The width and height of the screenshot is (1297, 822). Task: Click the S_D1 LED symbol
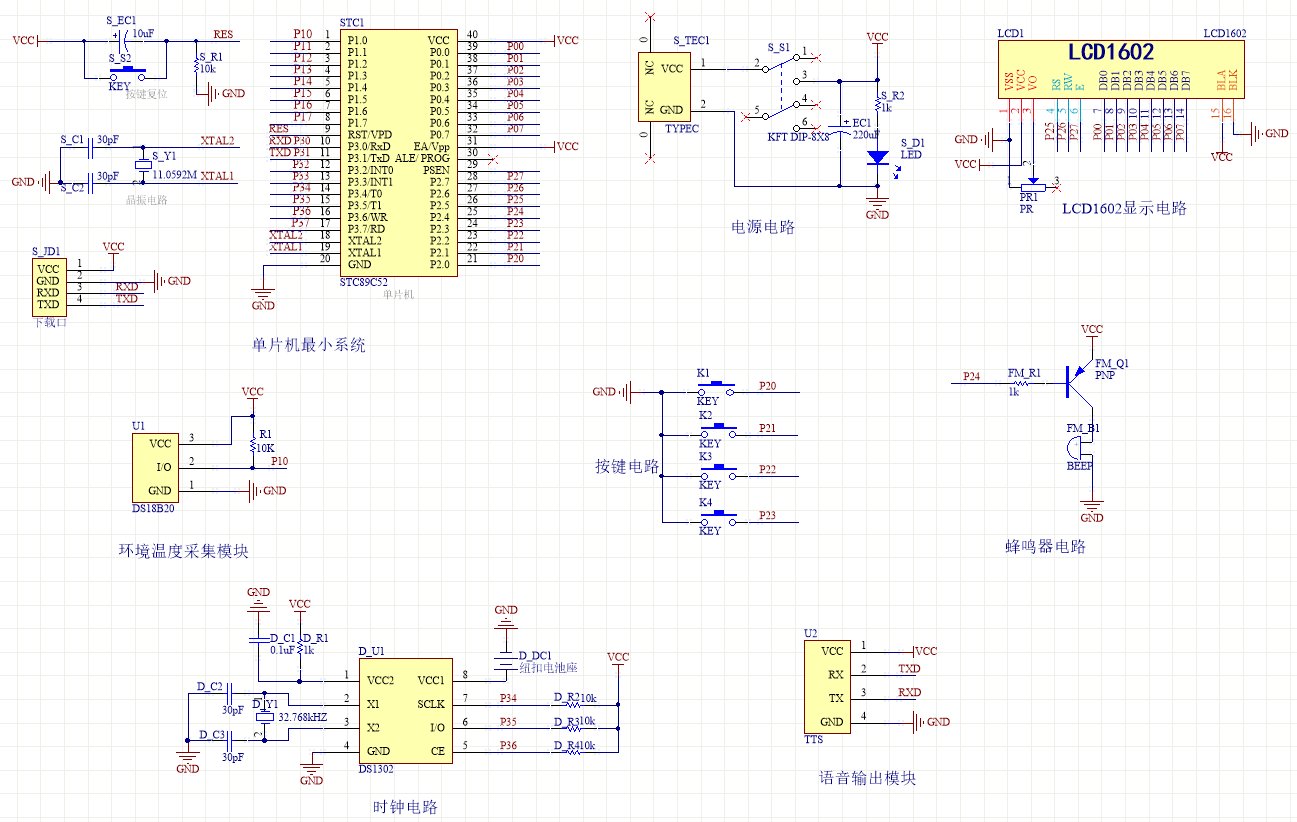pyautogui.click(x=878, y=158)
